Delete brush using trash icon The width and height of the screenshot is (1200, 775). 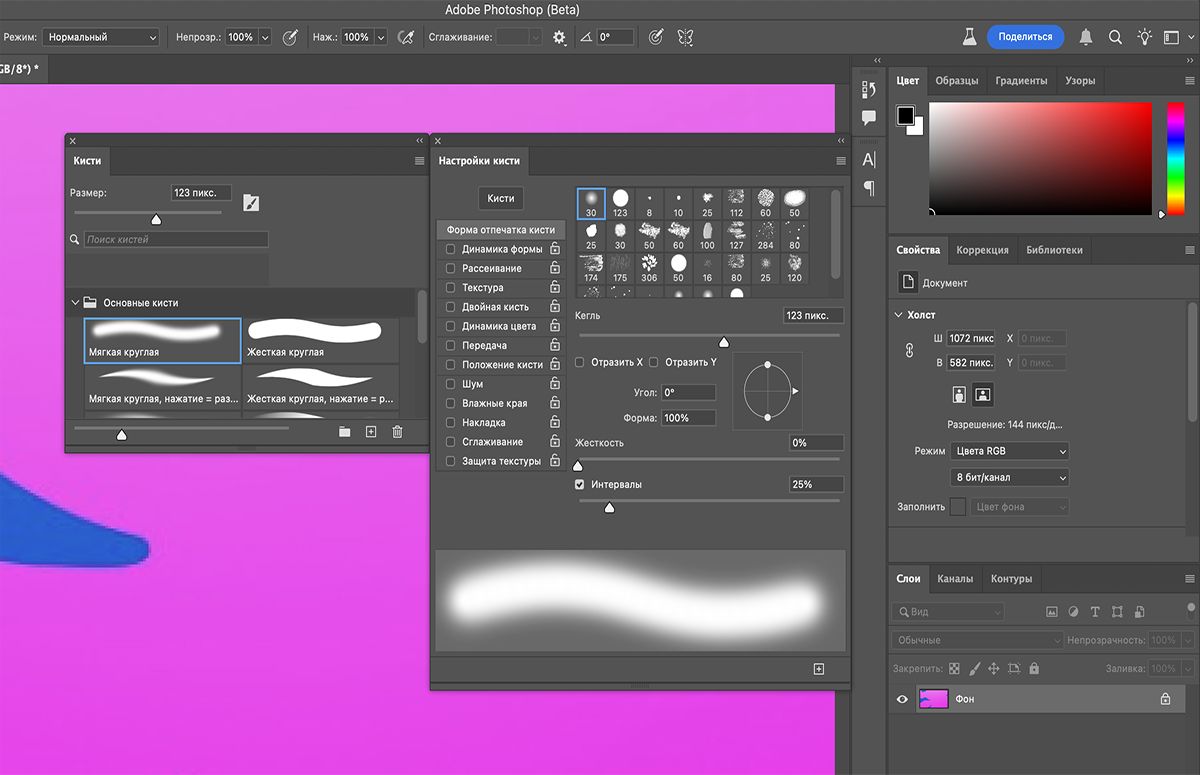[397, 432]
